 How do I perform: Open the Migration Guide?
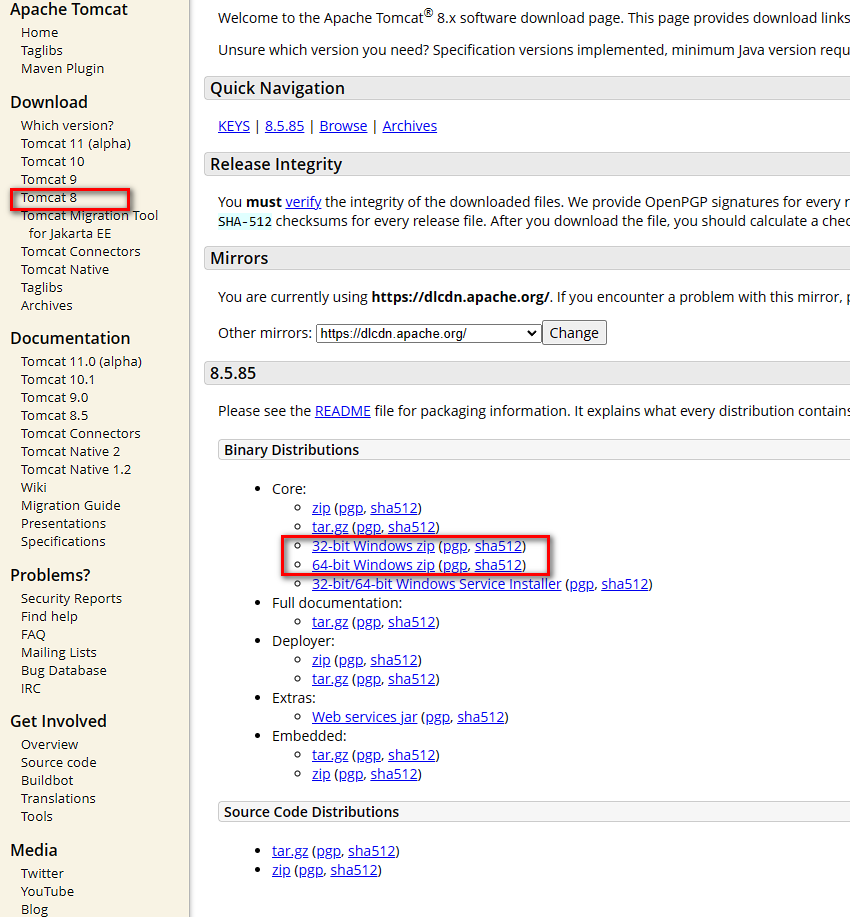pos(71,505)
